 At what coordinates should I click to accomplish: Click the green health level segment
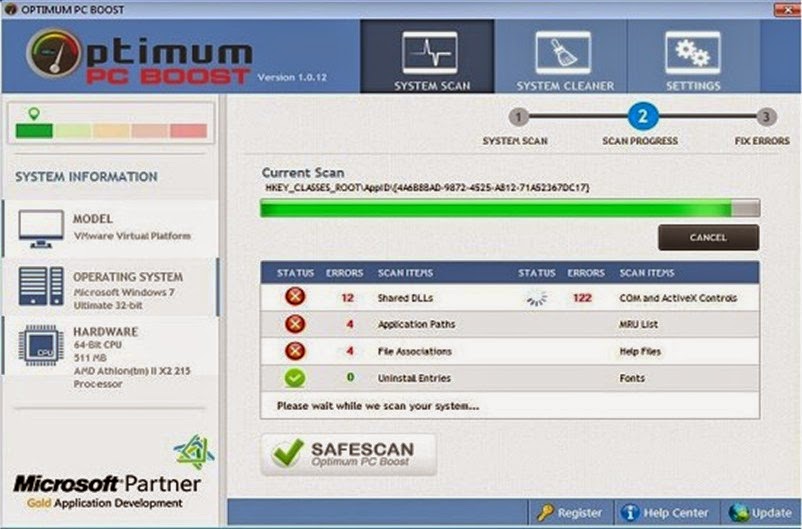click(x=34, y=131)
